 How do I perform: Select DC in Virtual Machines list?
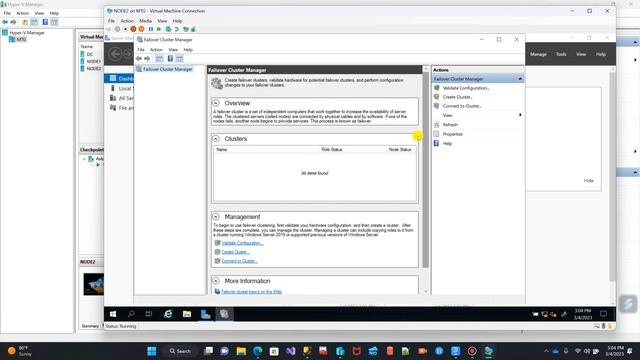90,54
